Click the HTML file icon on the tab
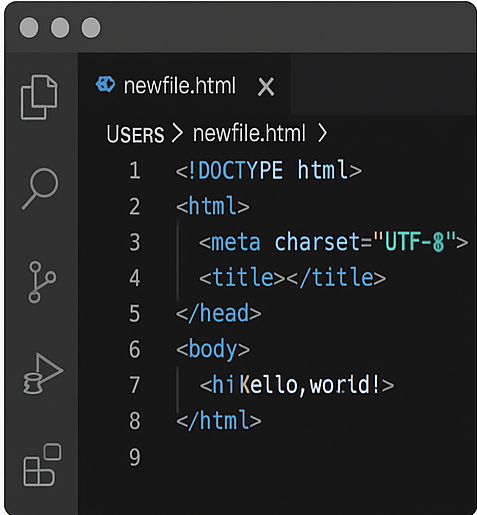Screen dimensions: 477x515 [105, 84]
